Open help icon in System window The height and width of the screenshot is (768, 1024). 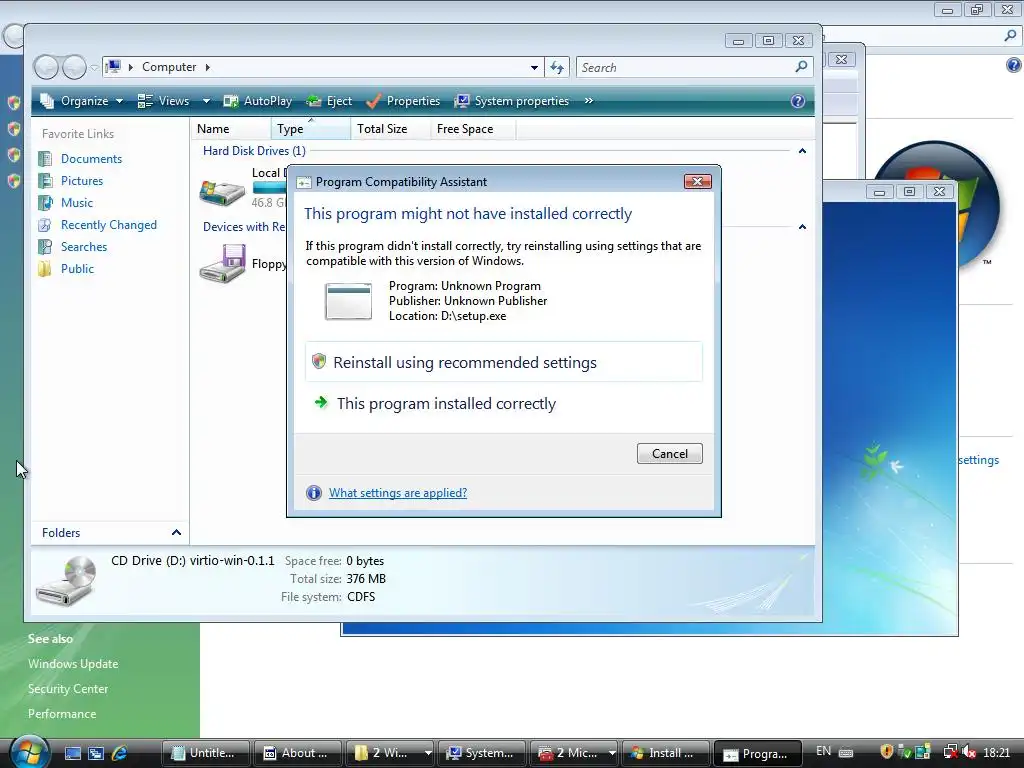(1014, 65)
